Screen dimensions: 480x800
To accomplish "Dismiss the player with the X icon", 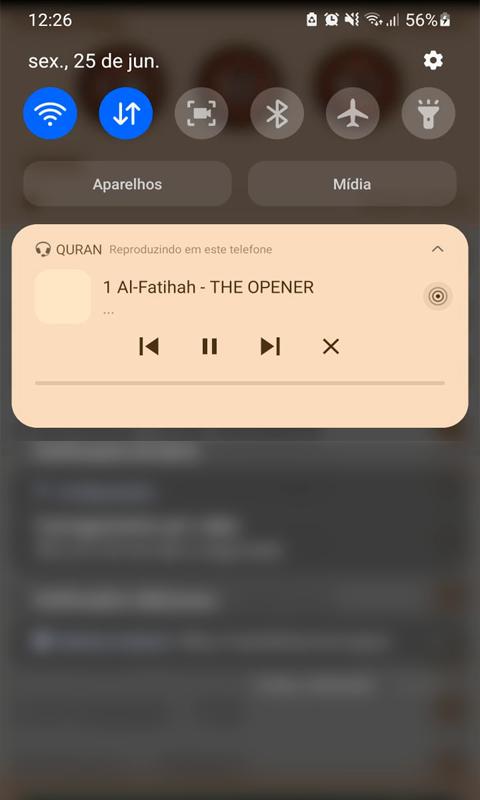I will pos(331,347).
